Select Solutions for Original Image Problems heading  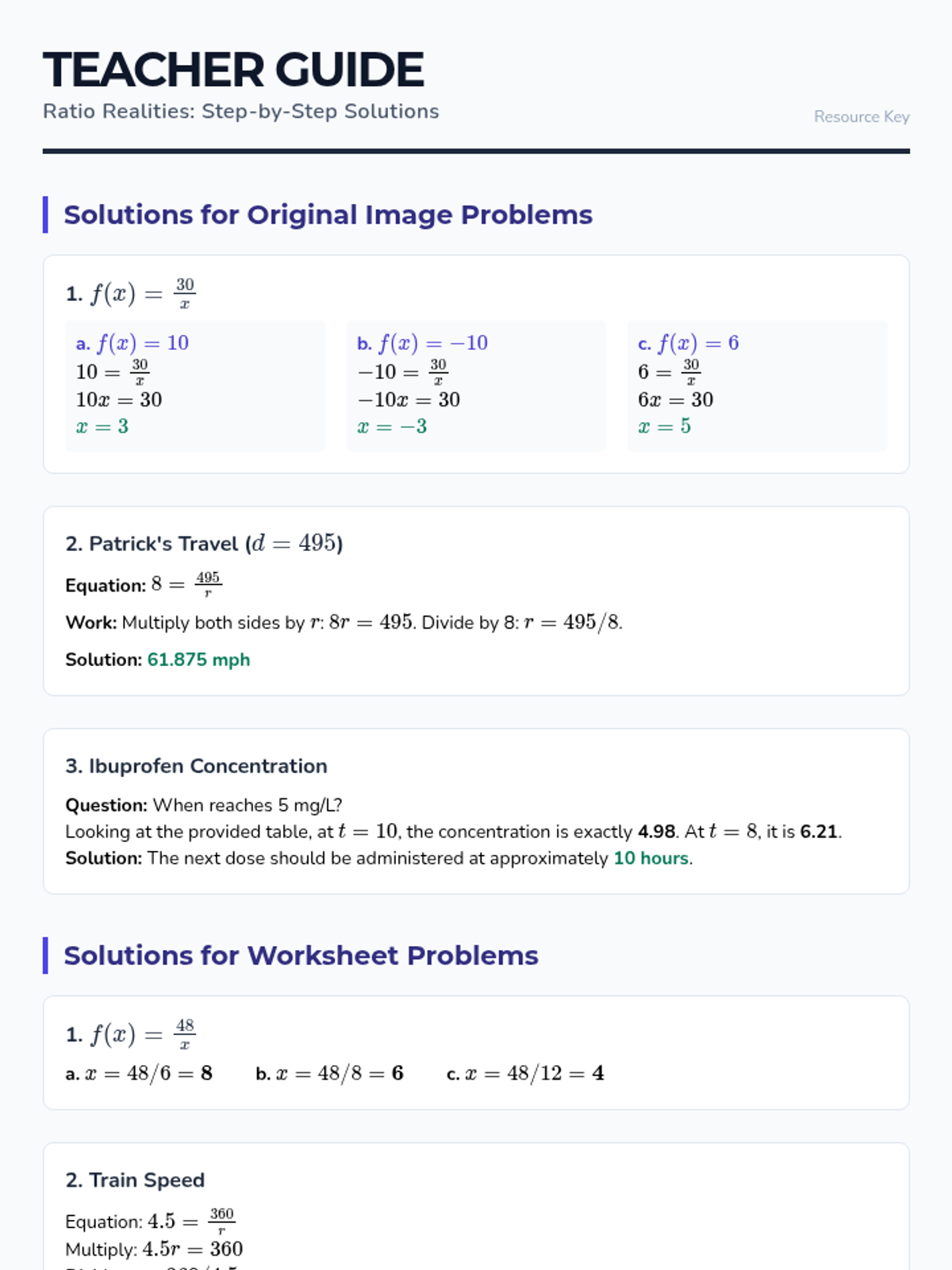(x=328, y=215)
